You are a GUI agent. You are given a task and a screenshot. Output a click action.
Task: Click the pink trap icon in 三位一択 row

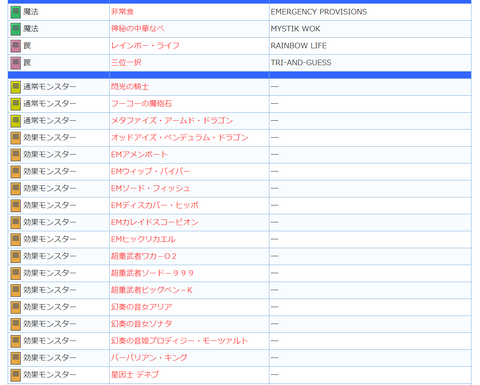16,63
